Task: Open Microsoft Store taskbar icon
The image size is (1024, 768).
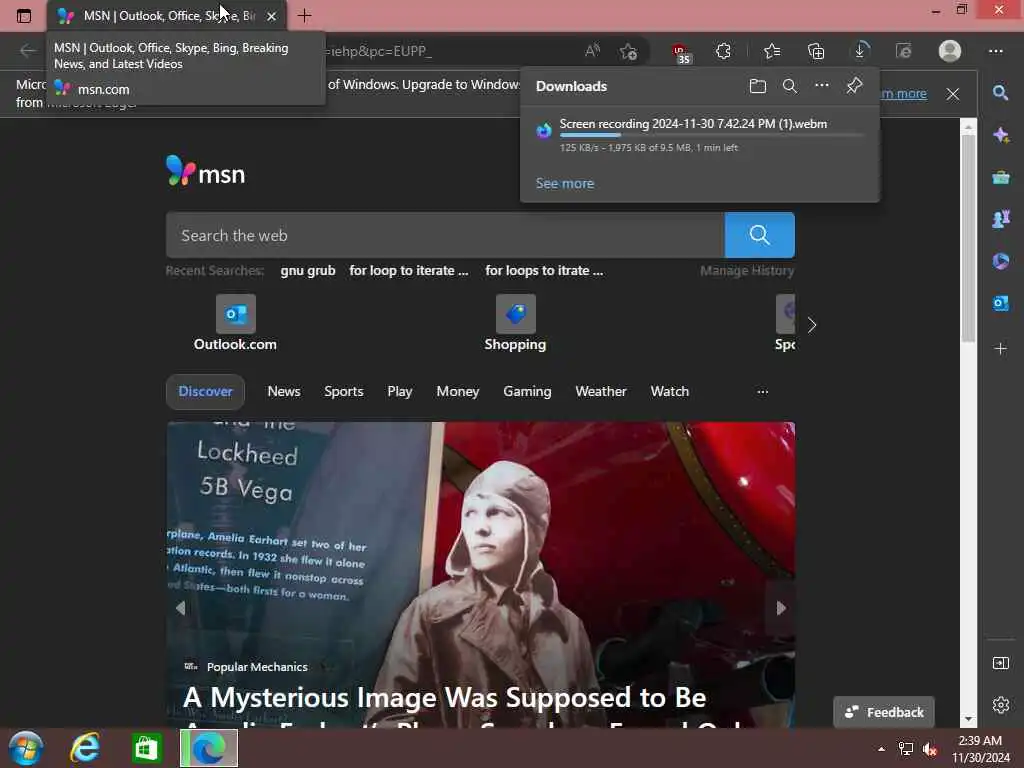Action: coord(146,748)
